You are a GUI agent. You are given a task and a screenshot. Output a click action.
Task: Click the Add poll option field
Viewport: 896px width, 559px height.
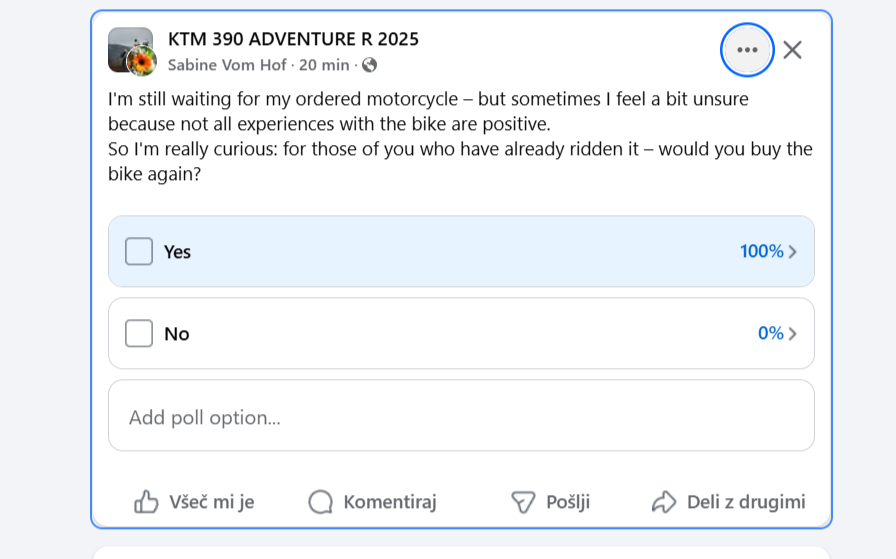tap(461, 416)
